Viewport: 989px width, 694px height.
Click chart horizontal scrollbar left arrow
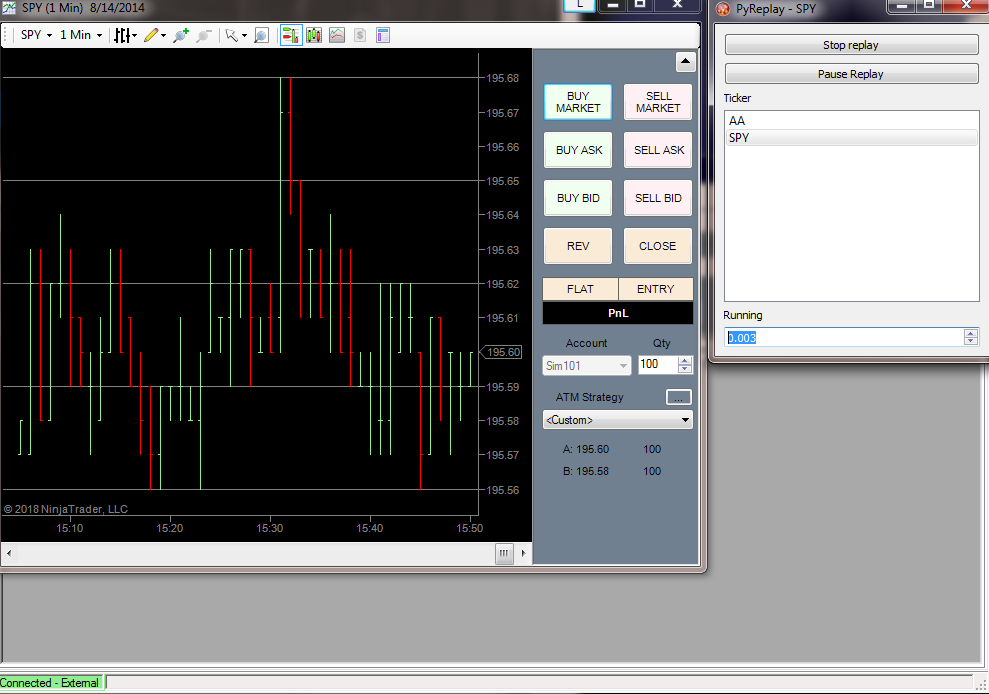[x=9, y=553]
